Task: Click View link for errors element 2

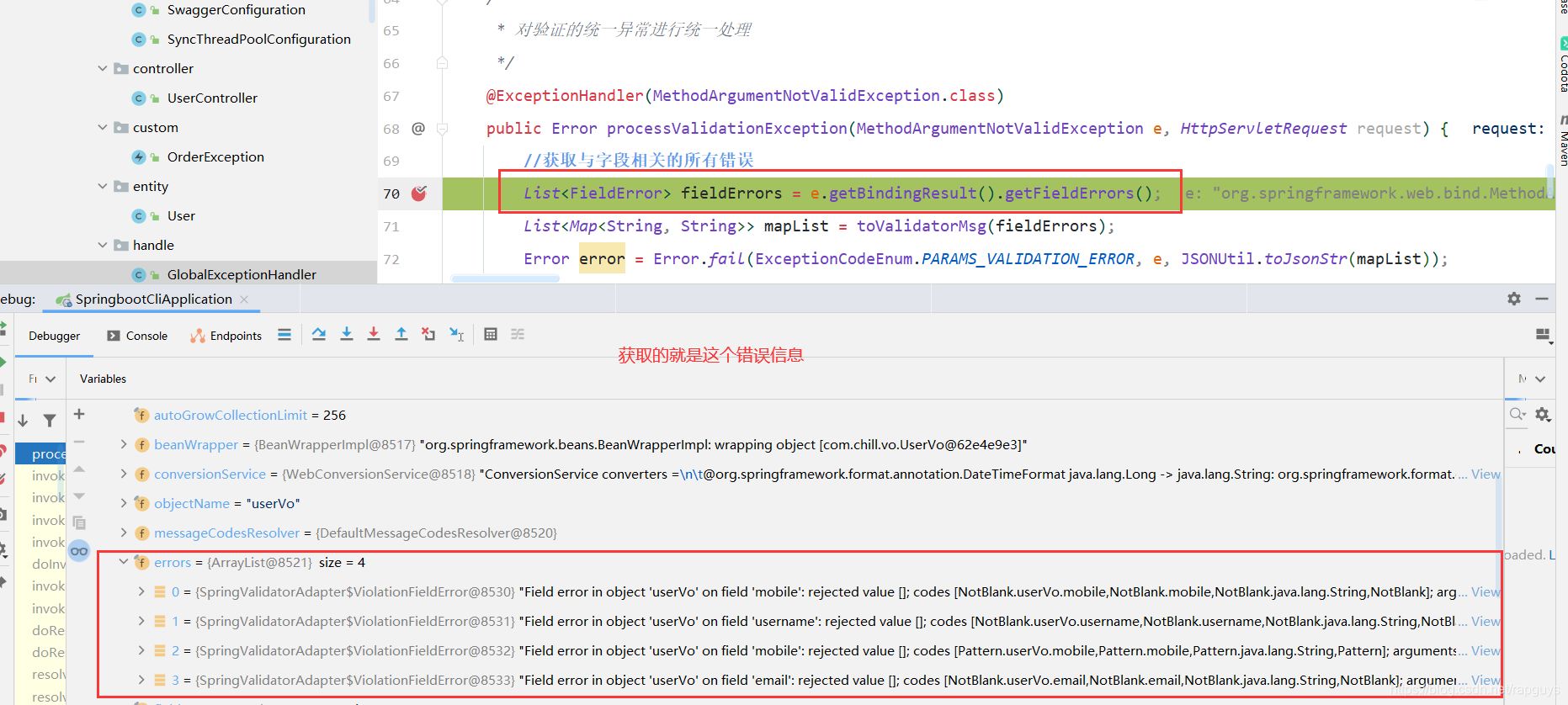Action: [x=1486, y=650]
